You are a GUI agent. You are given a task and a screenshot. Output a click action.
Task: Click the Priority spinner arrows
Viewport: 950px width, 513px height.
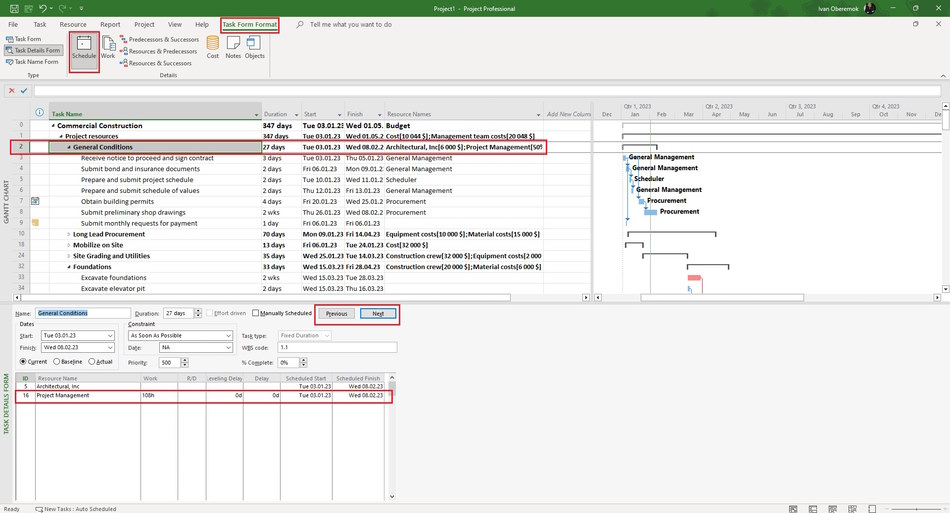pyautogui.click(x=184, y=362)
